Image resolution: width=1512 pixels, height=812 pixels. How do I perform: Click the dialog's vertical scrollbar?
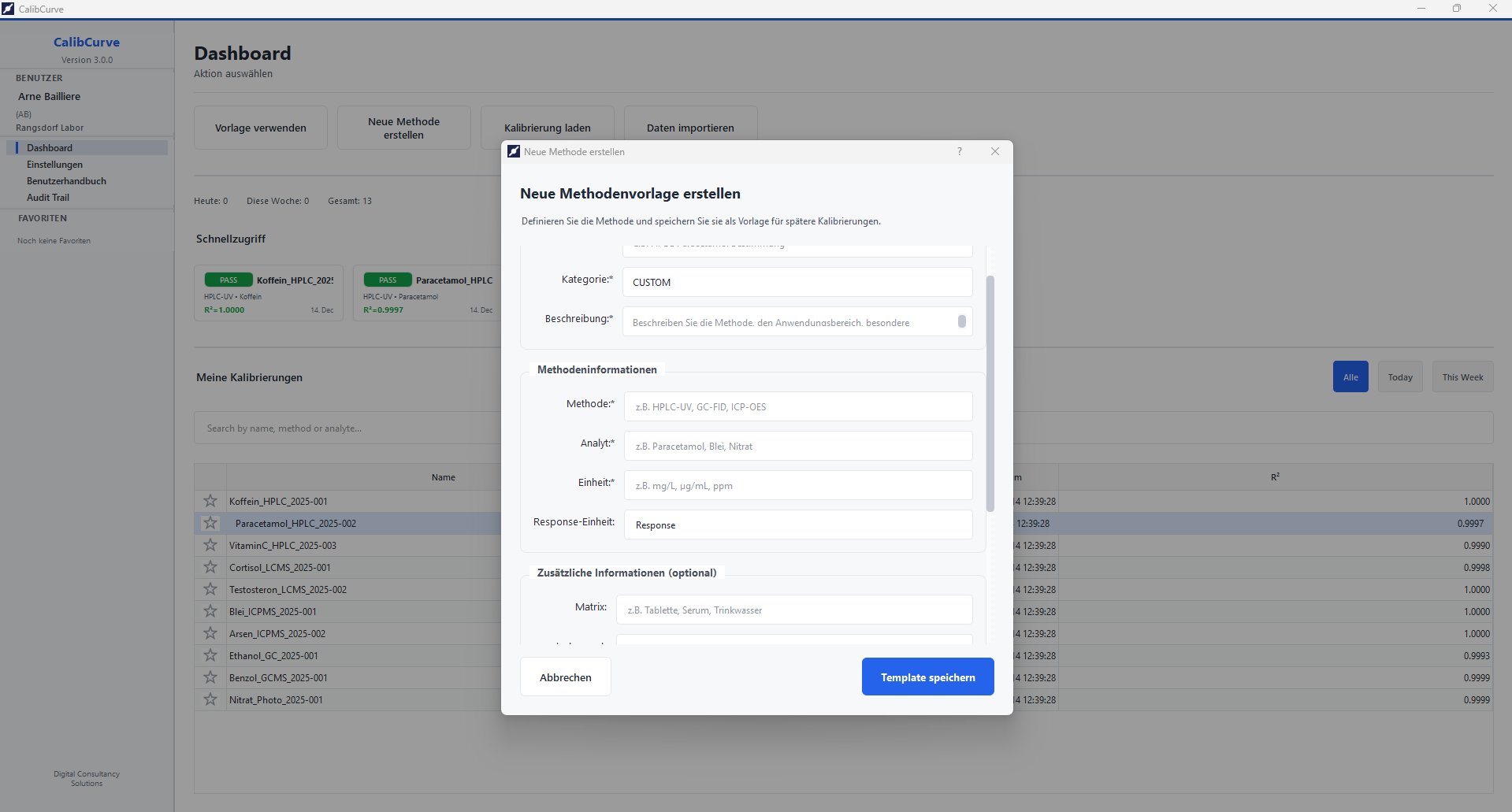(990, 394)
